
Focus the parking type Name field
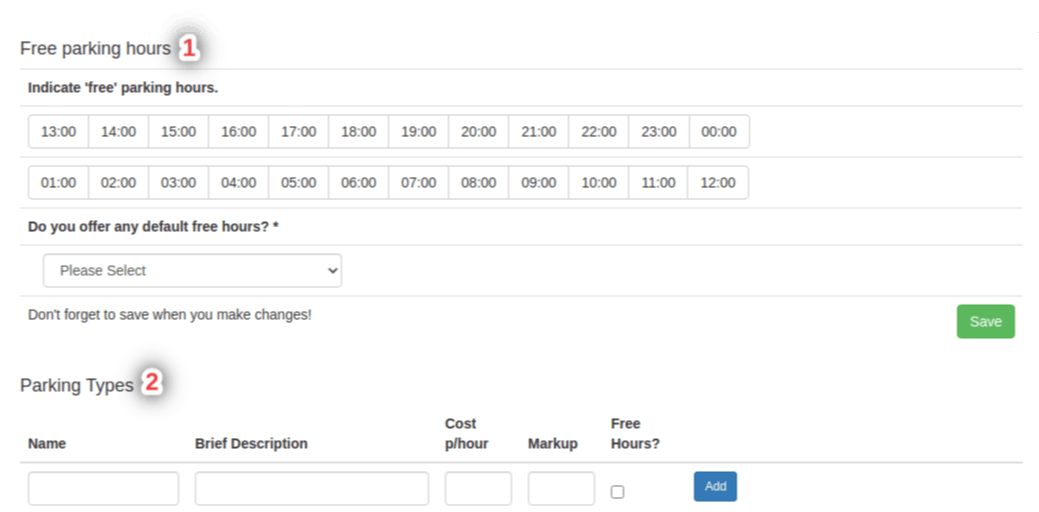tap(103, 489)
